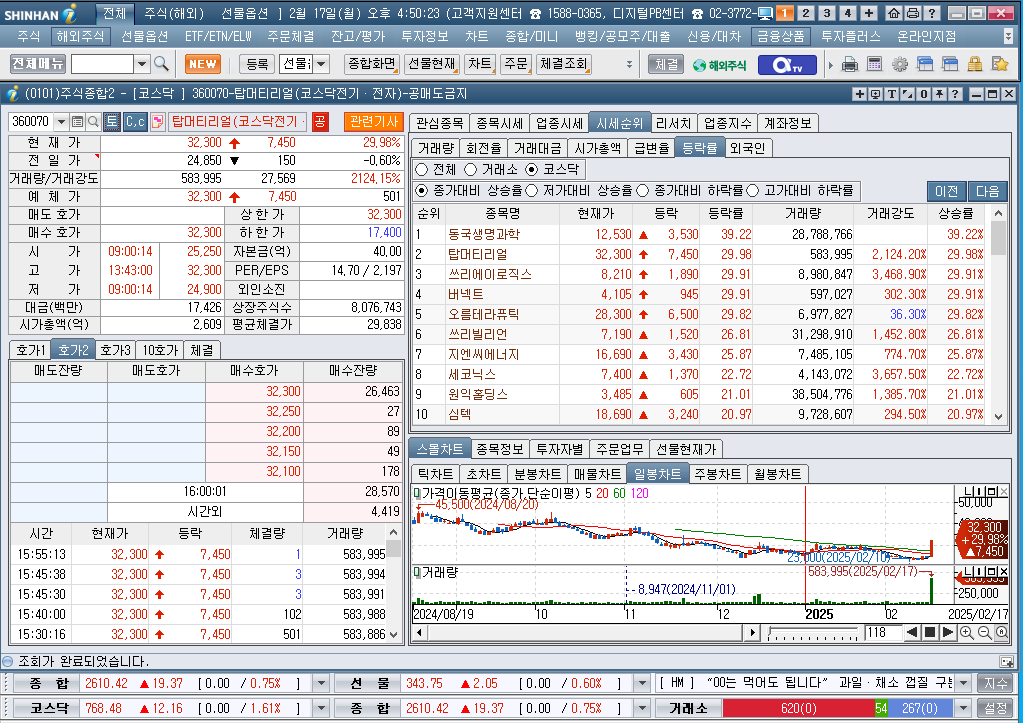
Task: Select 고가대비 하락률 radio option
Action: tap(753, 191)
